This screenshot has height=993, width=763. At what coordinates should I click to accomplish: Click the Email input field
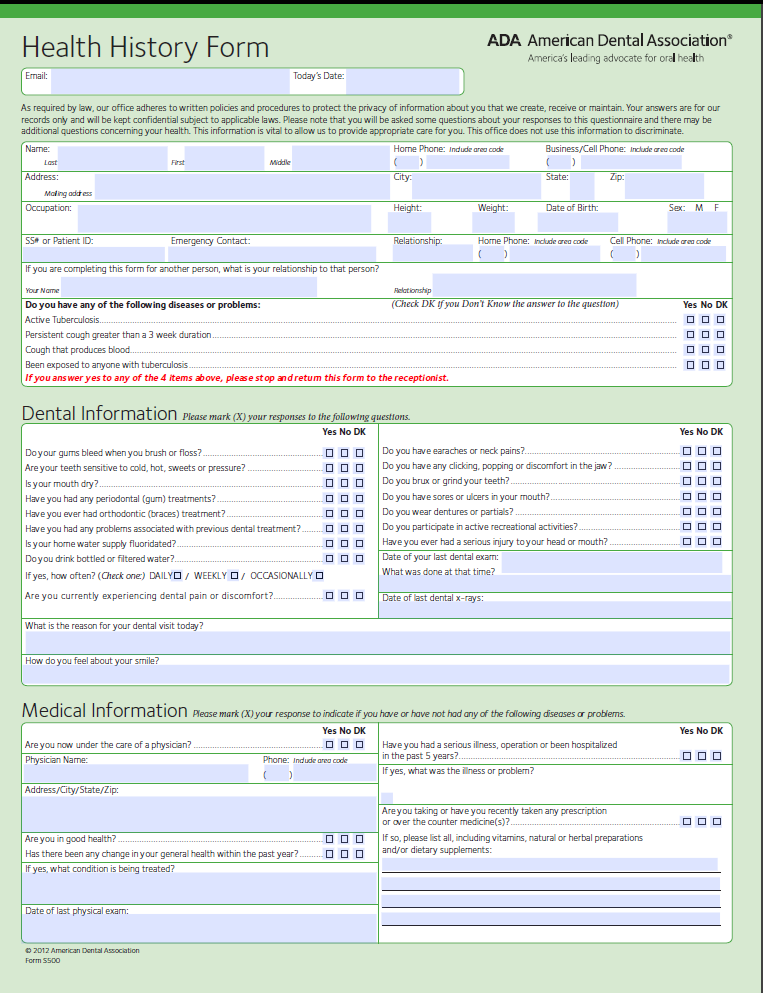tap(170, 82)
